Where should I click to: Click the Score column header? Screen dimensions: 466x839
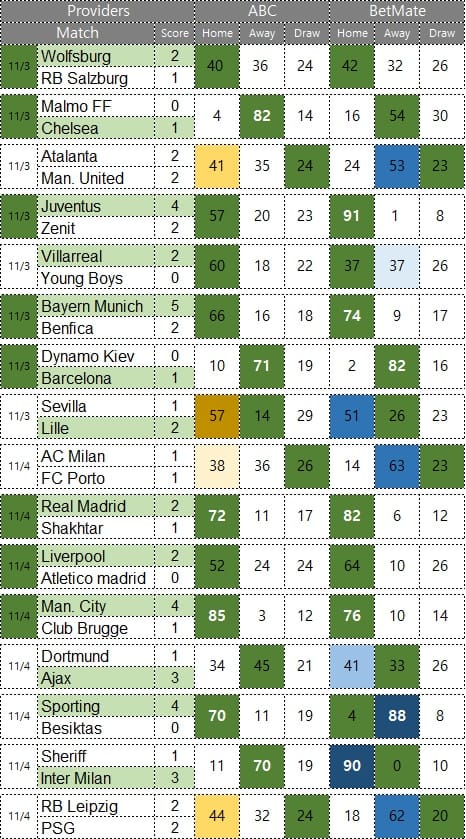click(x=174, y=33)
